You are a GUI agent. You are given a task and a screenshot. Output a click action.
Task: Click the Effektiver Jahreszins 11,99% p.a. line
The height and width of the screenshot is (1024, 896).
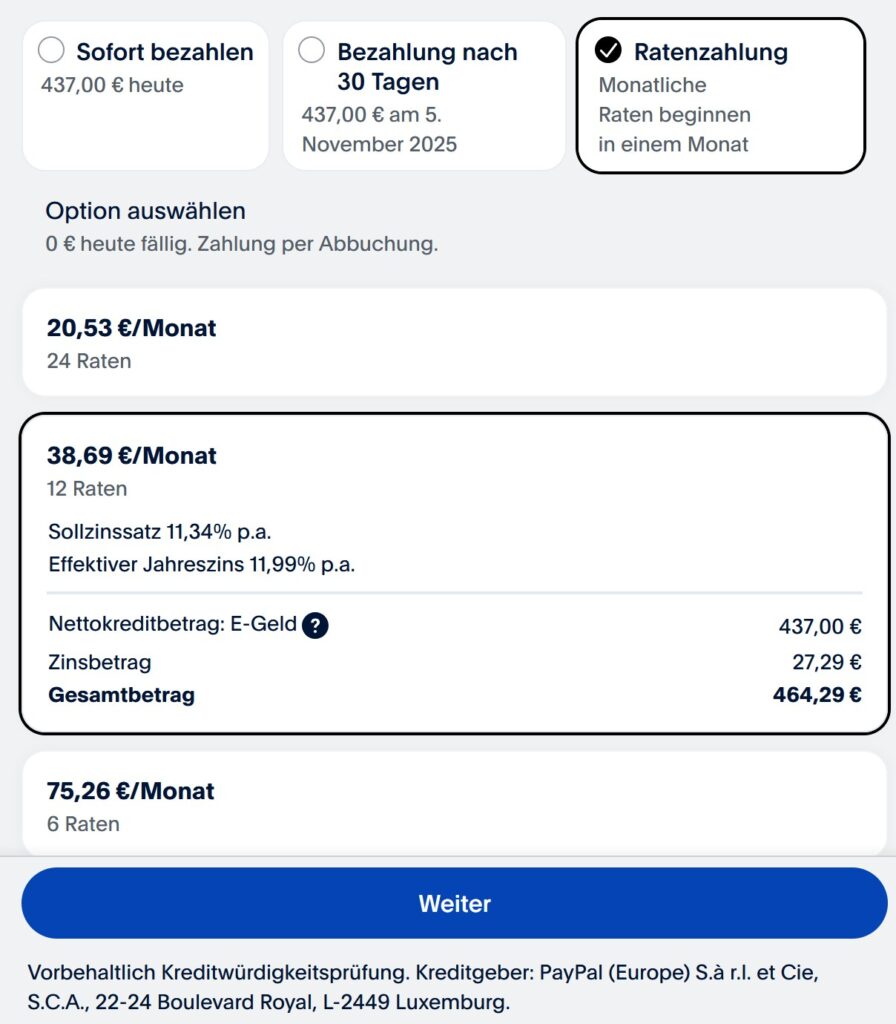201,564
